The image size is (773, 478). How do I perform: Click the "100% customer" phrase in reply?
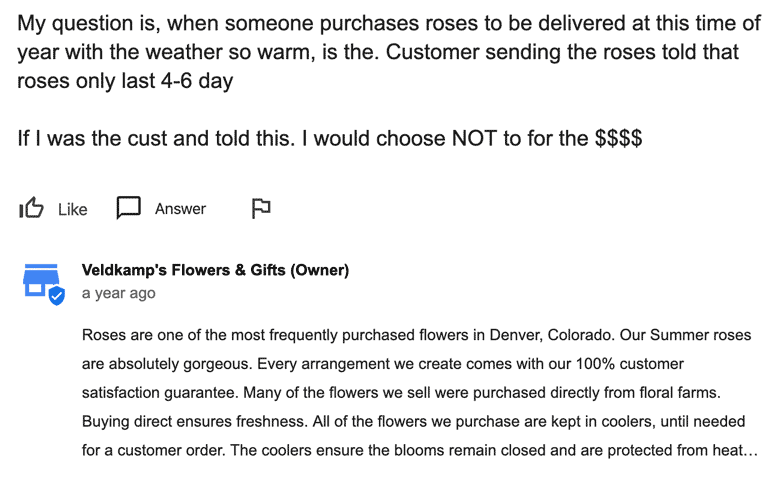[x=630, y=364]
